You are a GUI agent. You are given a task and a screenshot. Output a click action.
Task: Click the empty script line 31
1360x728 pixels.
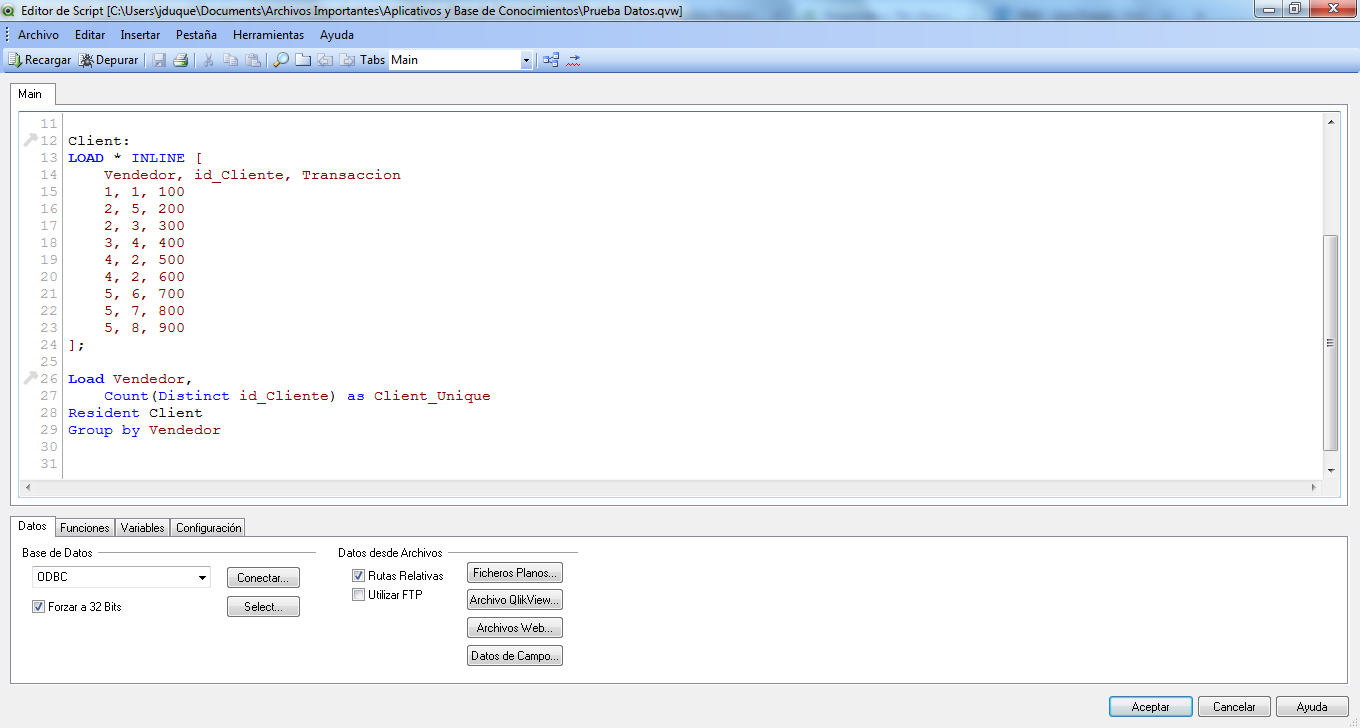690,464
